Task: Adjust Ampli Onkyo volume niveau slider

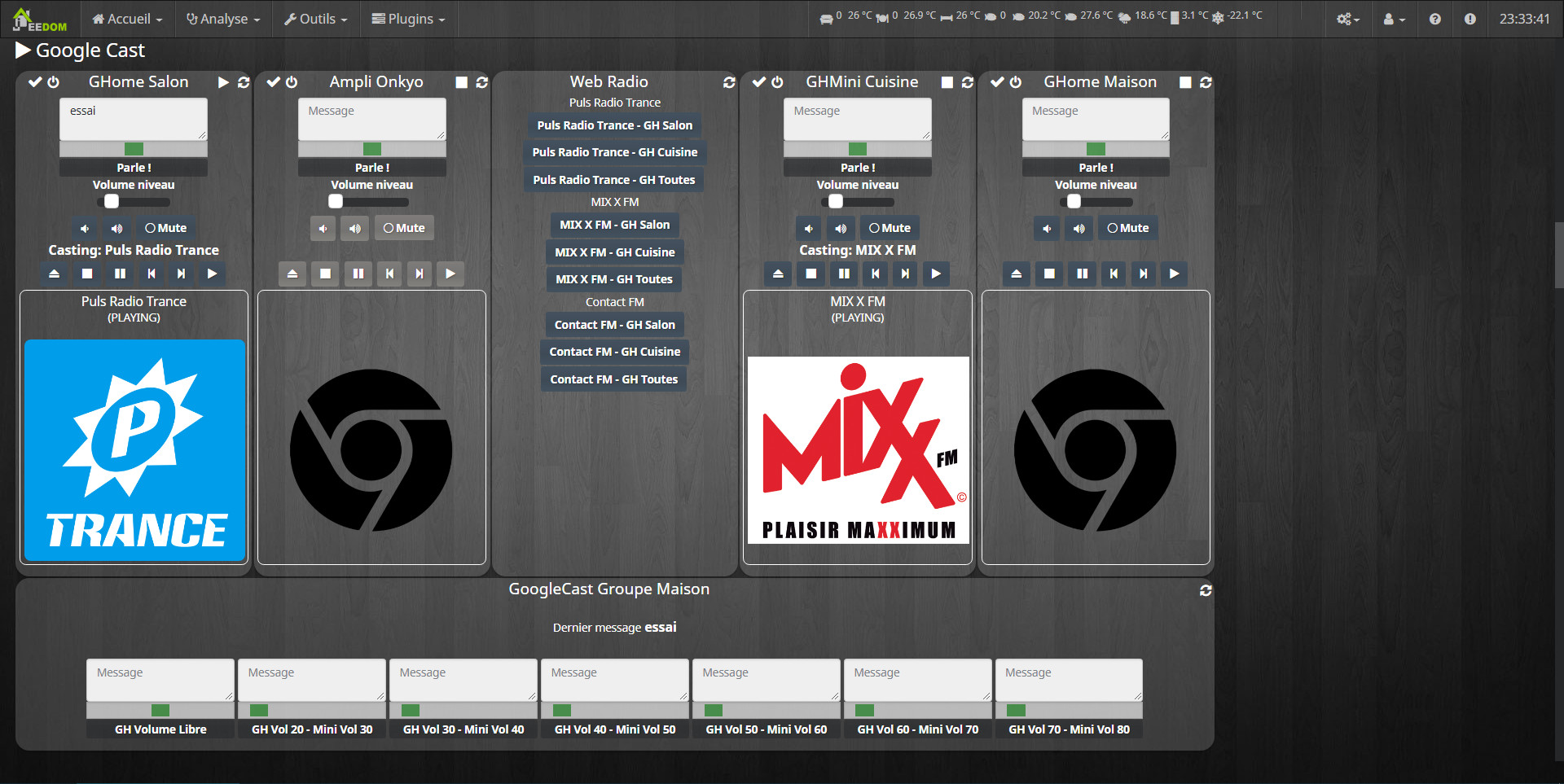Action: point(371,201)
